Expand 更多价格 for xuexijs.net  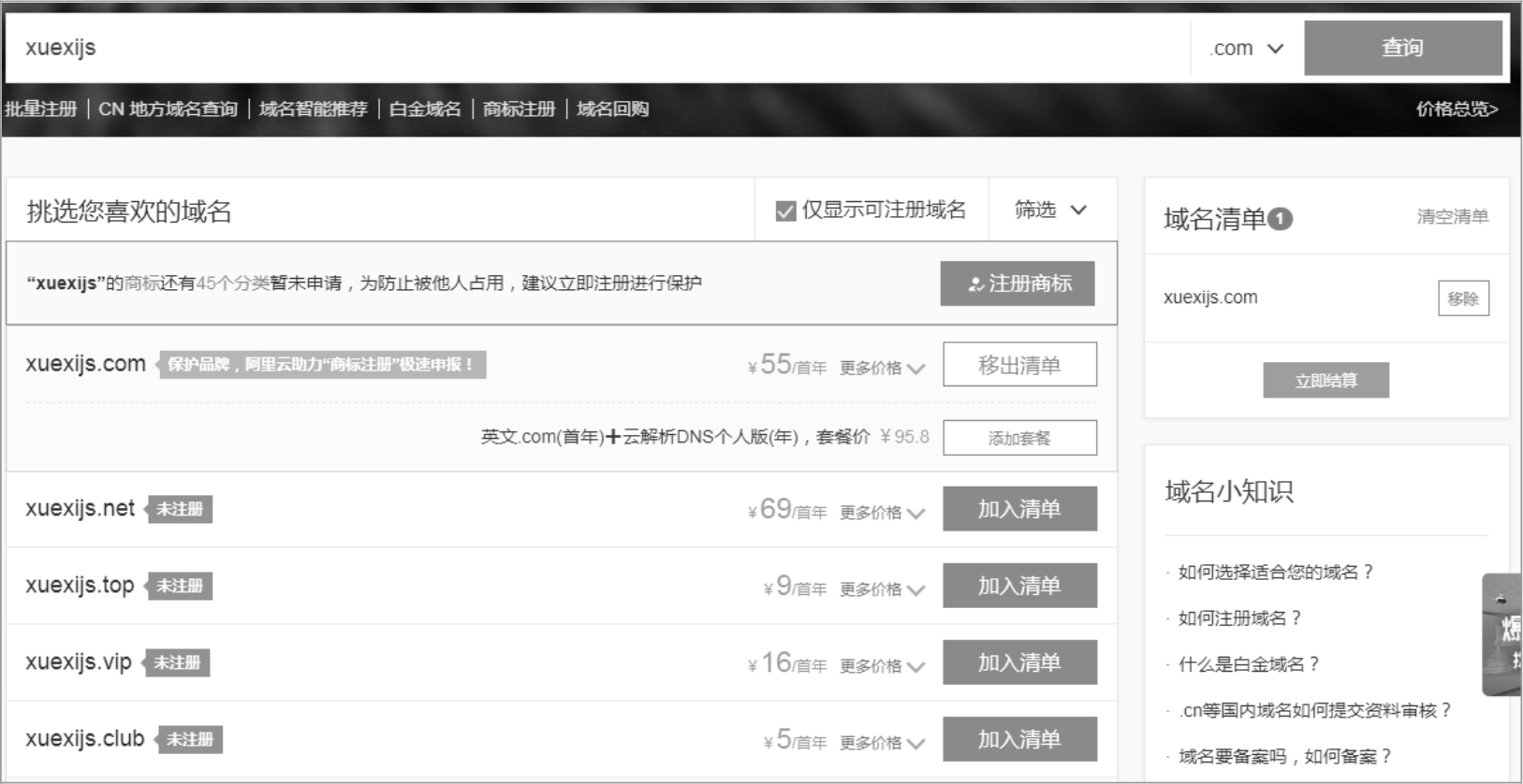coord(881,513)
